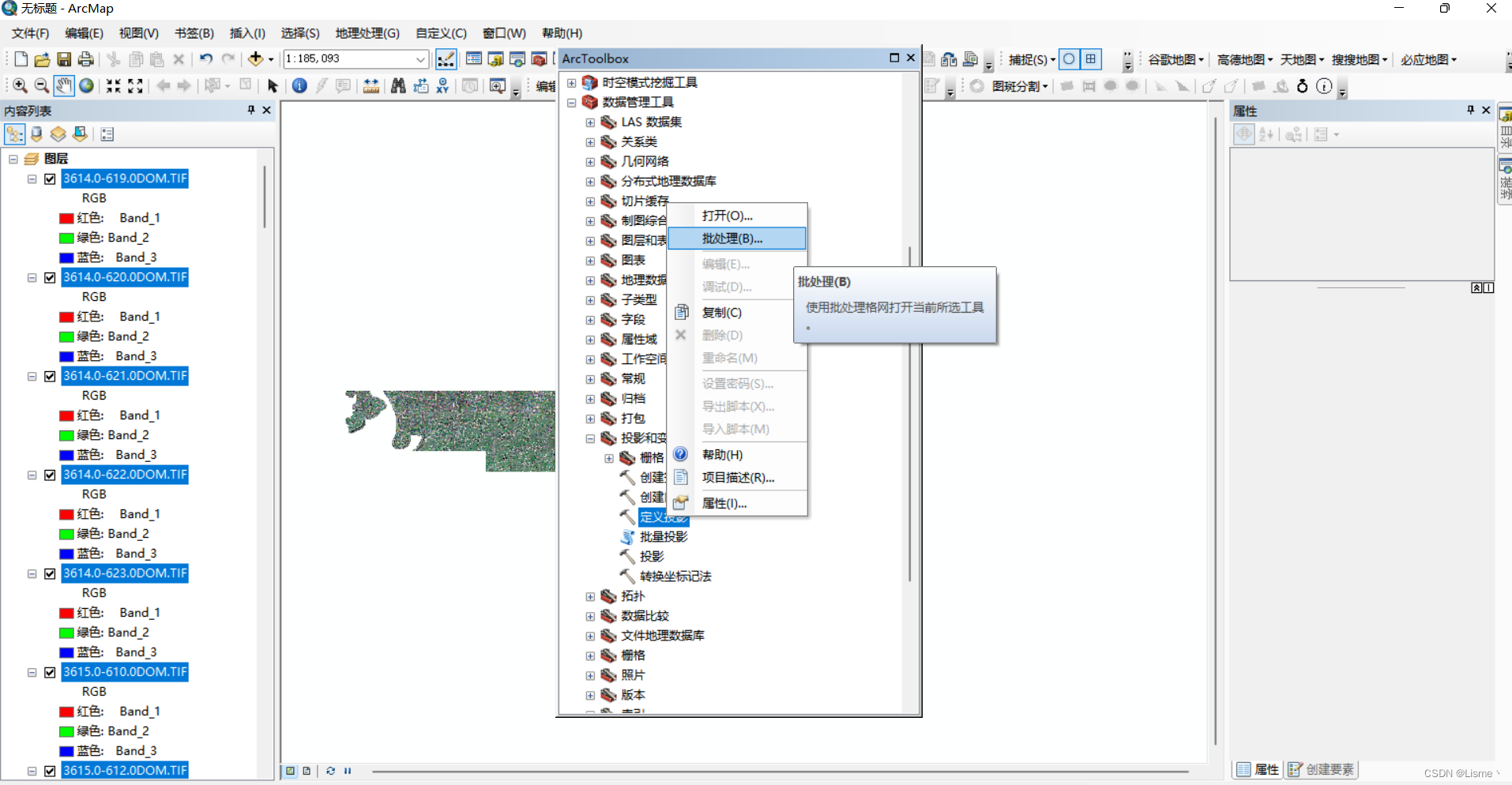1512x785 pixels.
Task: Open the 天地图 basemap button
Action: (x=1301, y=60)
